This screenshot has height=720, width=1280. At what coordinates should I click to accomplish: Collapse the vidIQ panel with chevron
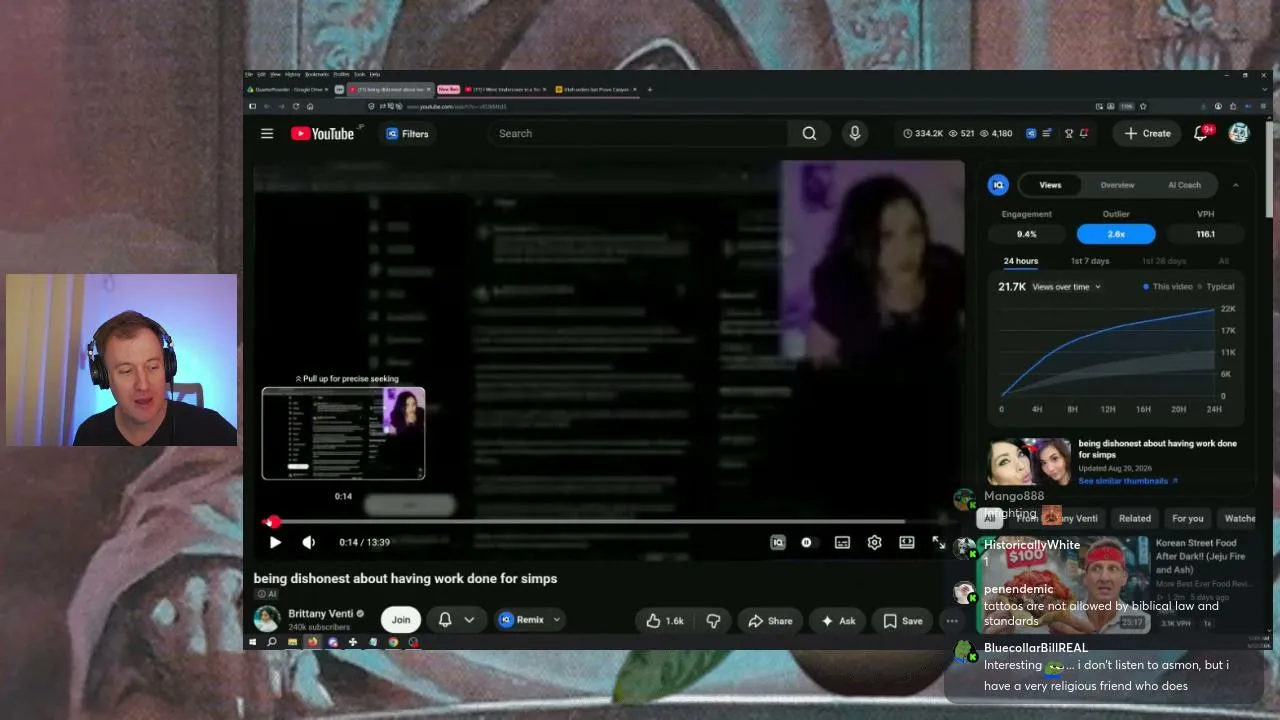point(1236,185)
